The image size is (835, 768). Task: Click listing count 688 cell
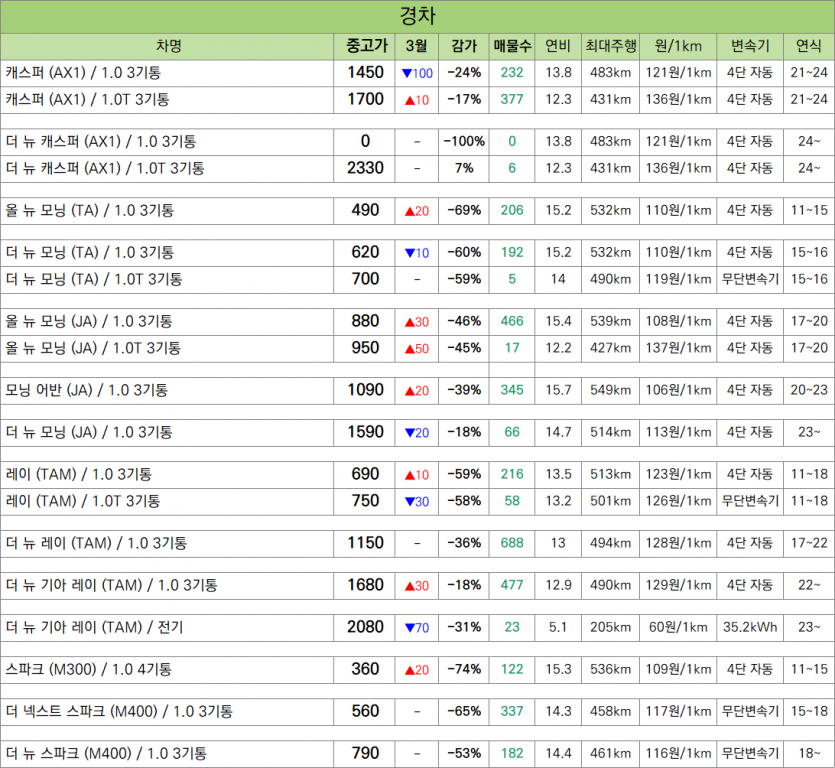pos(512,543)
